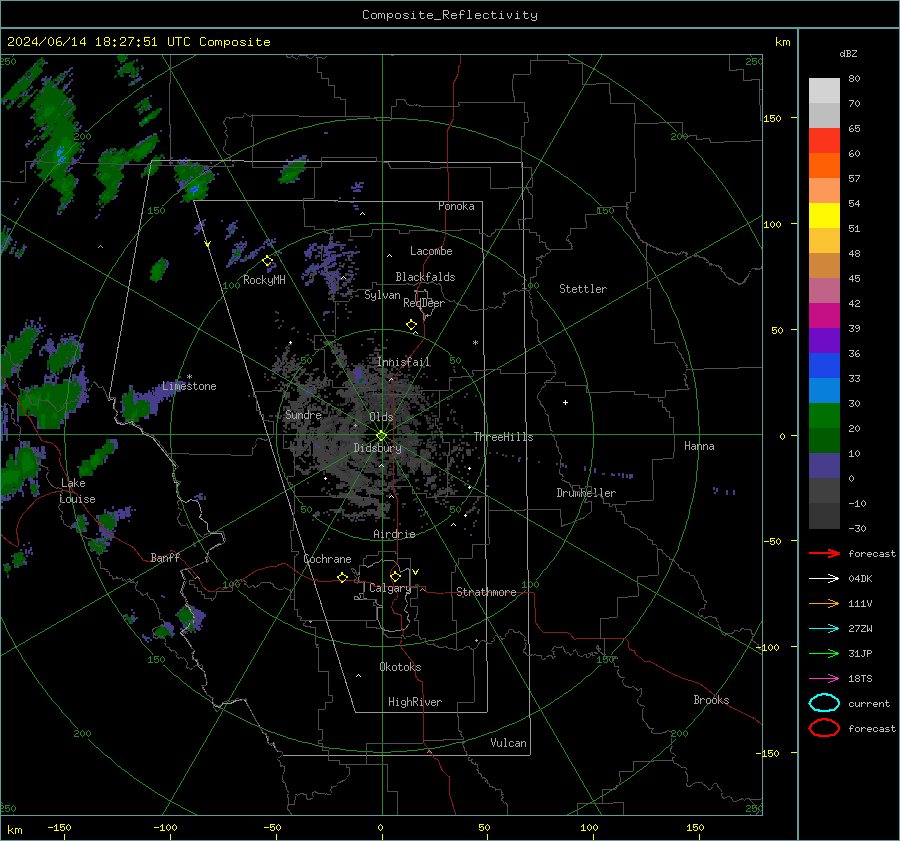
Task: Click the RockyMH label
Action: (x=264, y=280)
